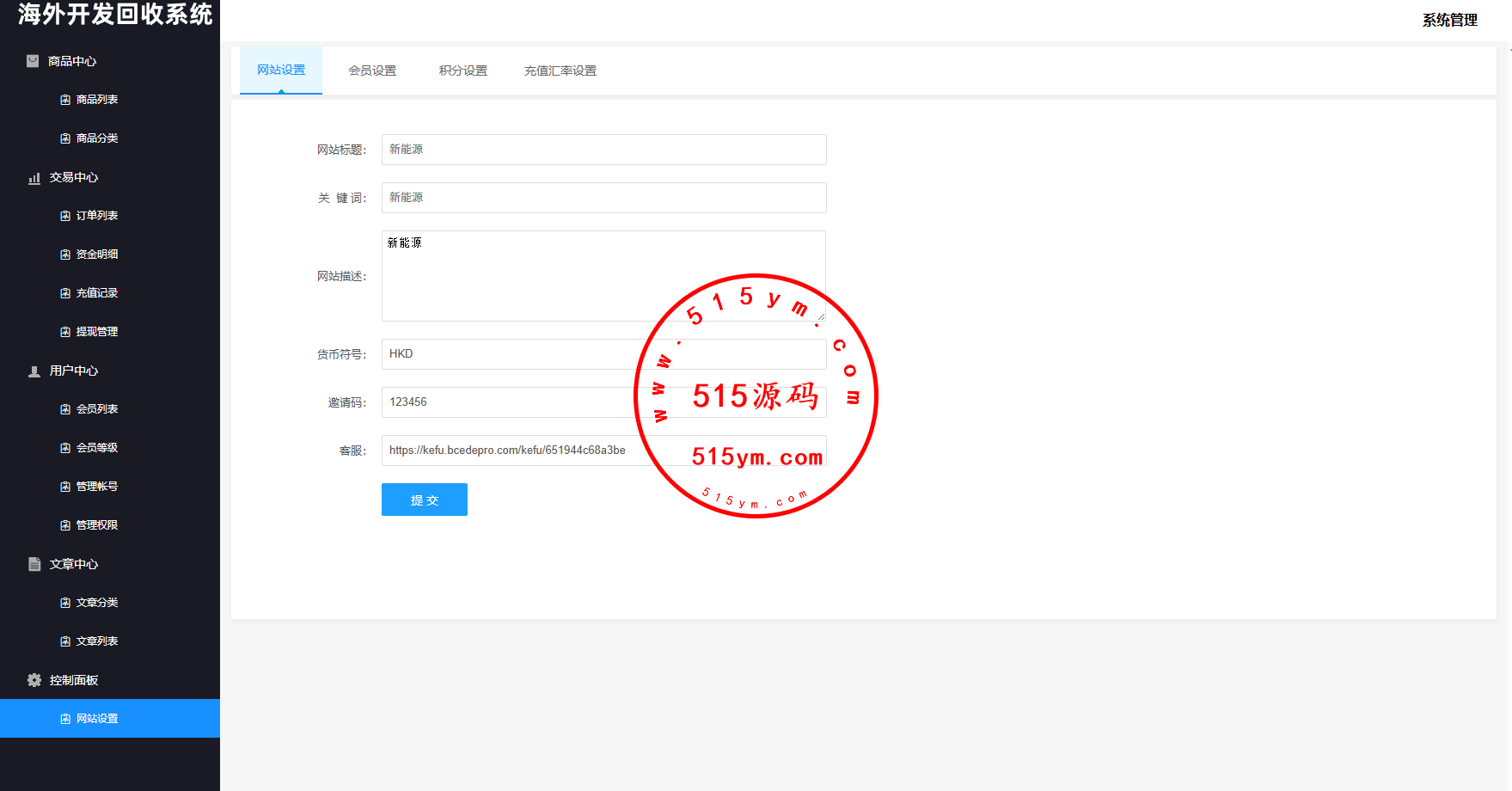Screen dimensions: 1512x791
Task: Collapse the 文章中心 menu group
Action: pyautogui.click(x=74, y=564)
